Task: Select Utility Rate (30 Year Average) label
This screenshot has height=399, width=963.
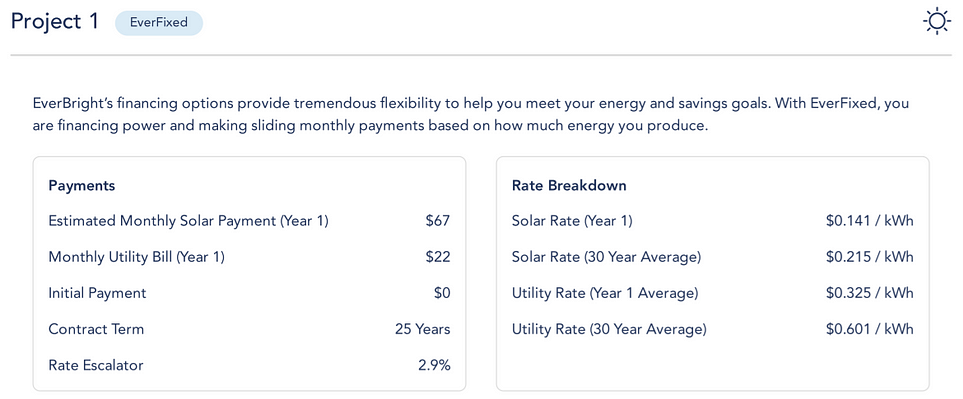Action: [x=609, y=330]
